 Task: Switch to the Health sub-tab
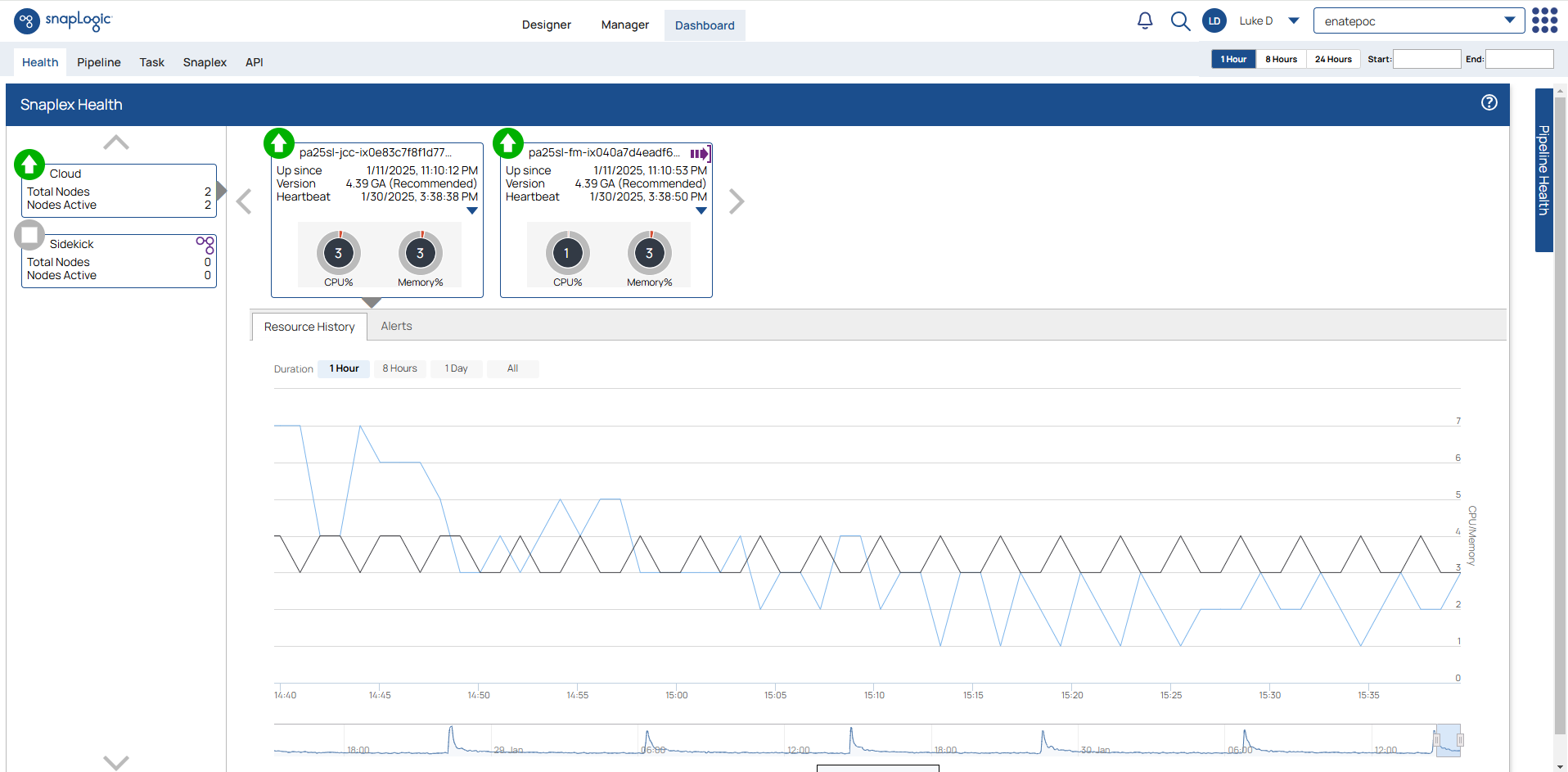[40, 62]
